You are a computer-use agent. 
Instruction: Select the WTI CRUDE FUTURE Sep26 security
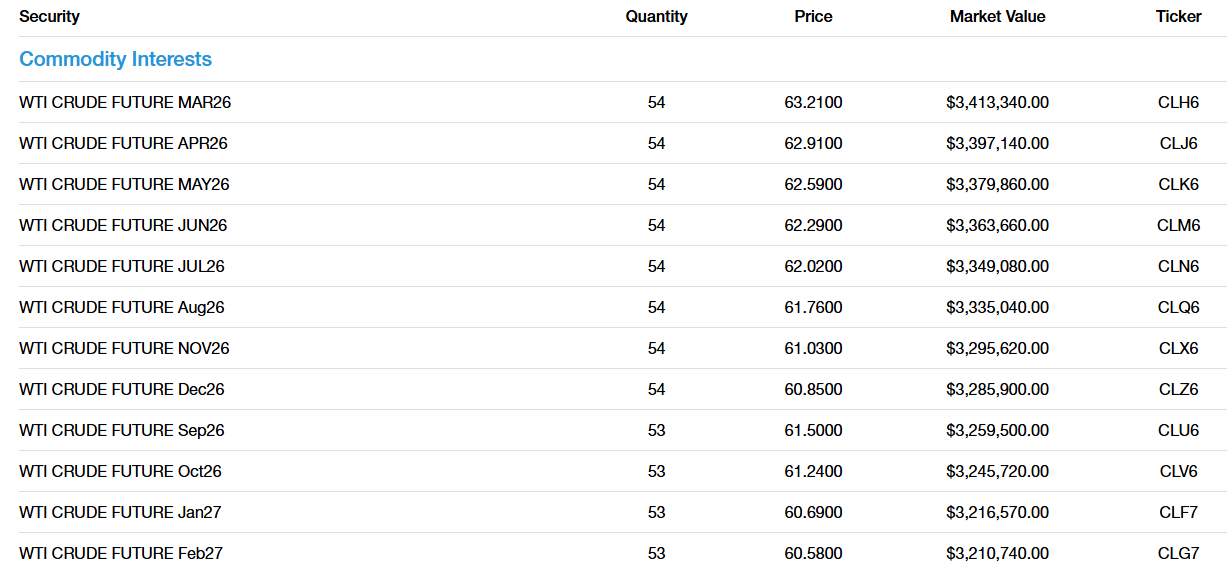122,430
